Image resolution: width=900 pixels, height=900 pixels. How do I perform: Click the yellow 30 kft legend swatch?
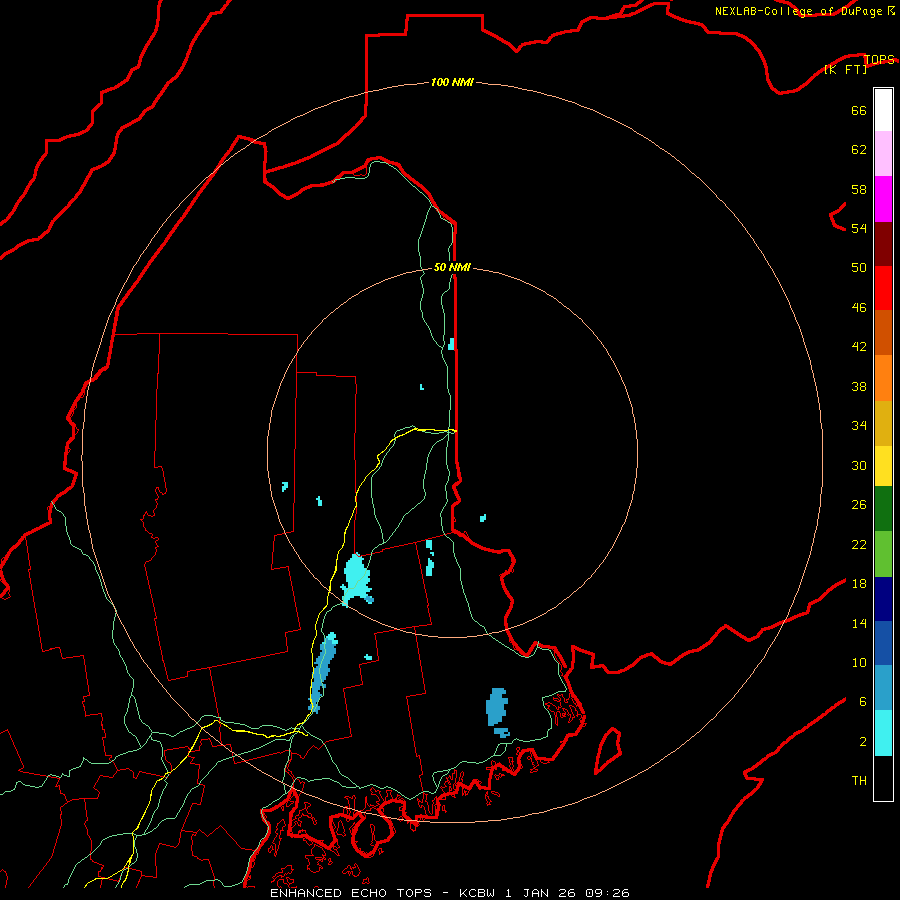[883, 466]
